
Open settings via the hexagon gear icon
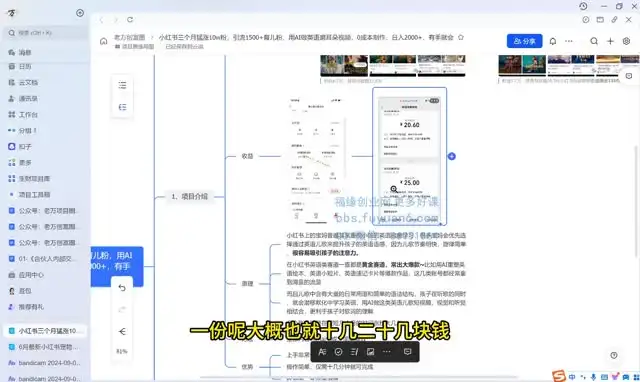click(x=627, y=41)
